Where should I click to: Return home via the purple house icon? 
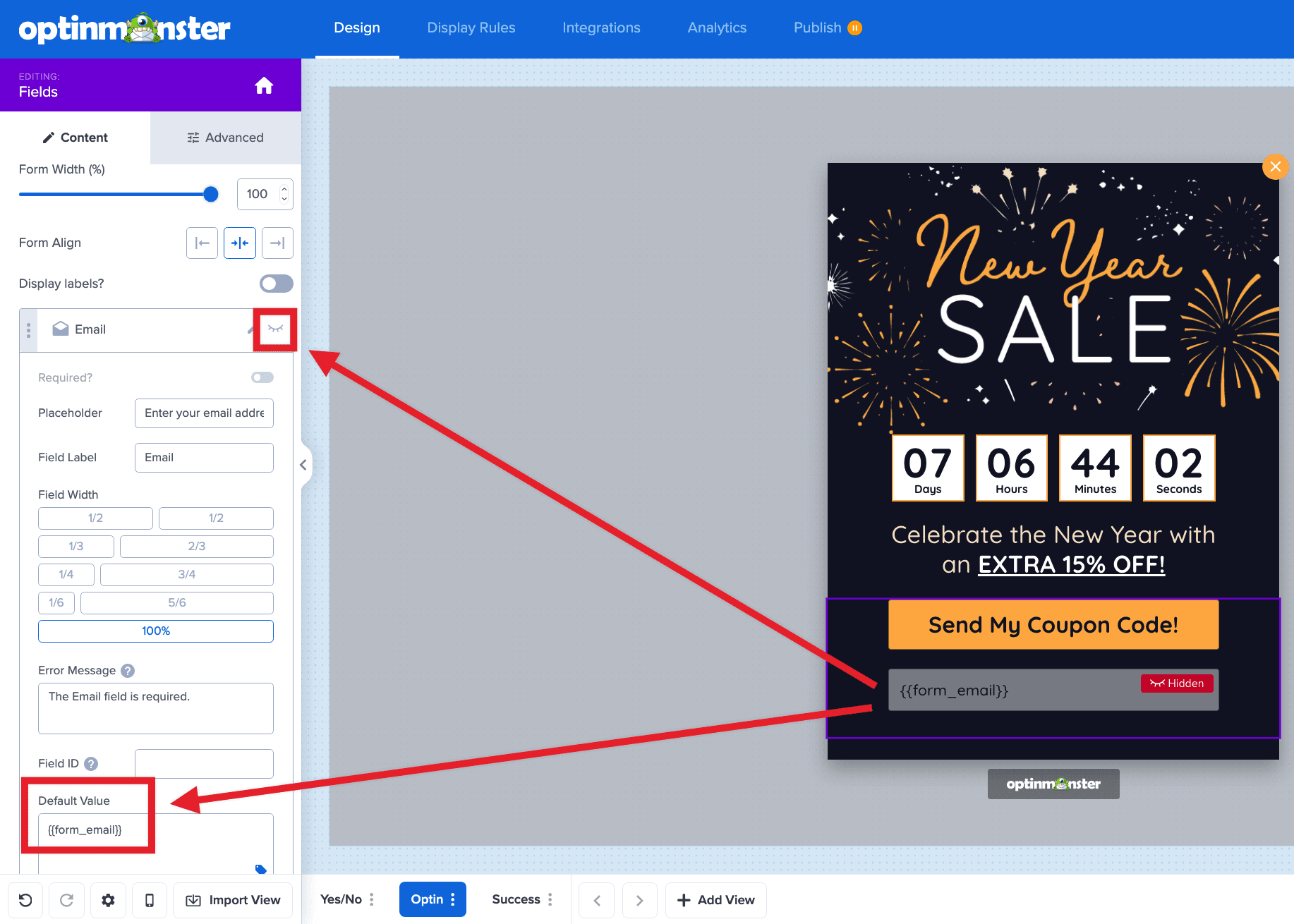point(264,85)
